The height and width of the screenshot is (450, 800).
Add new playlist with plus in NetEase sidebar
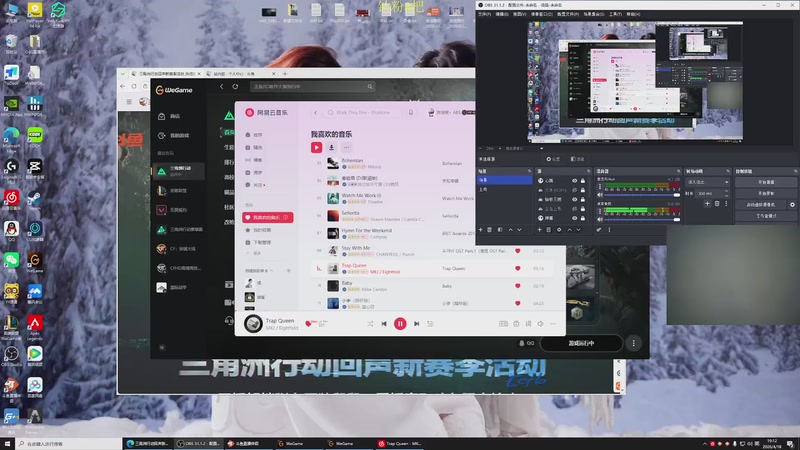coord(288,270)
